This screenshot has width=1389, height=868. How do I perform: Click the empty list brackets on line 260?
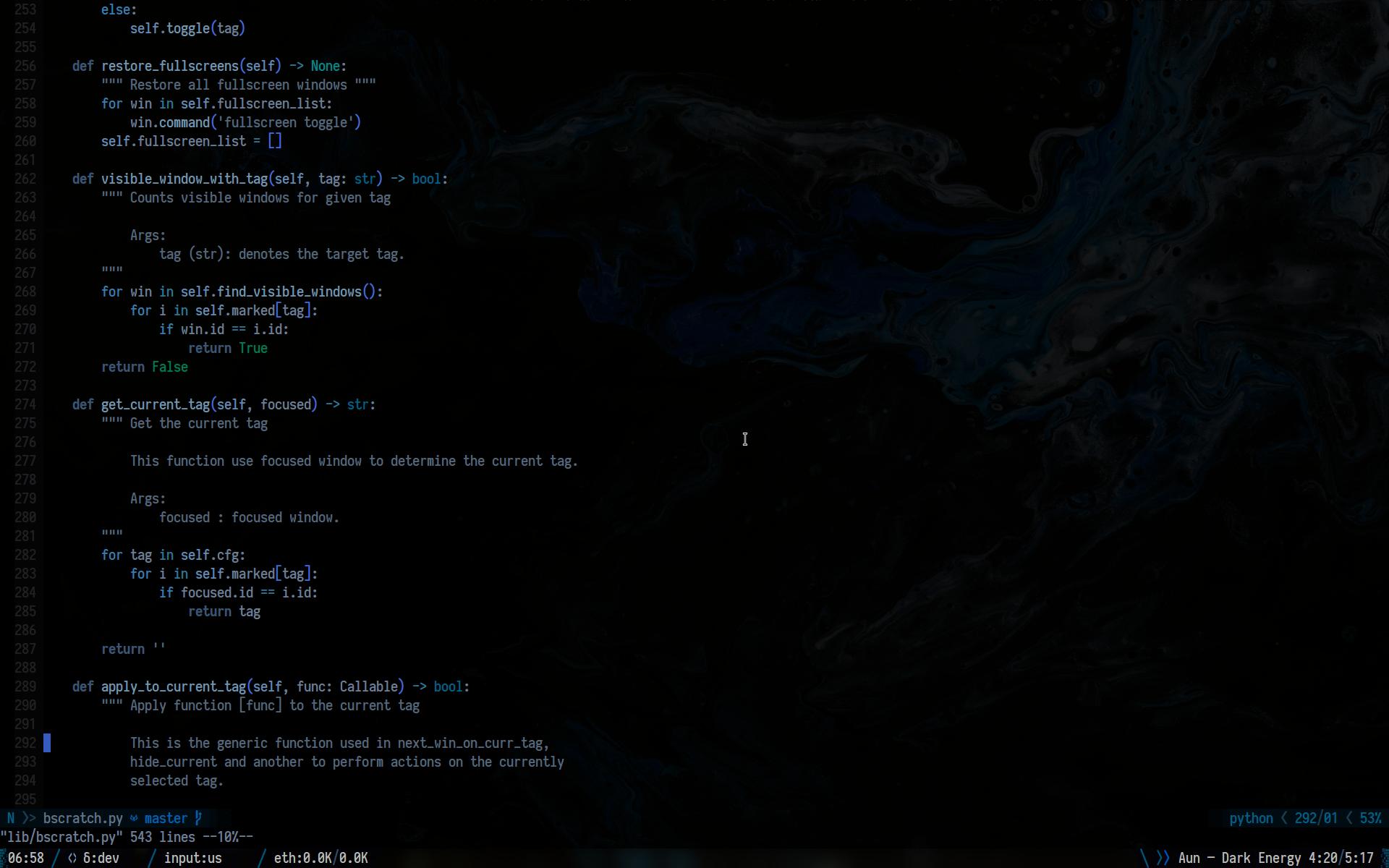tap(275, 141)
